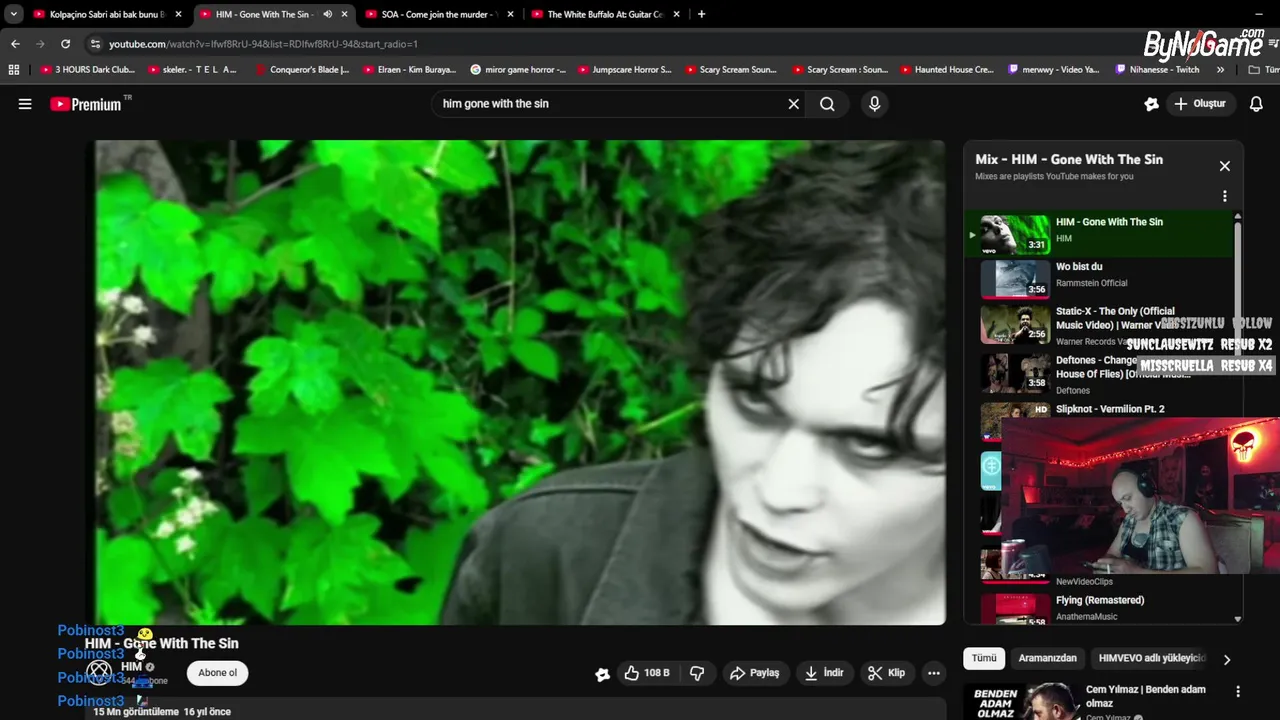
Task: Select the Aramanızdan filter chip
Action: [x=1047, y=658]
